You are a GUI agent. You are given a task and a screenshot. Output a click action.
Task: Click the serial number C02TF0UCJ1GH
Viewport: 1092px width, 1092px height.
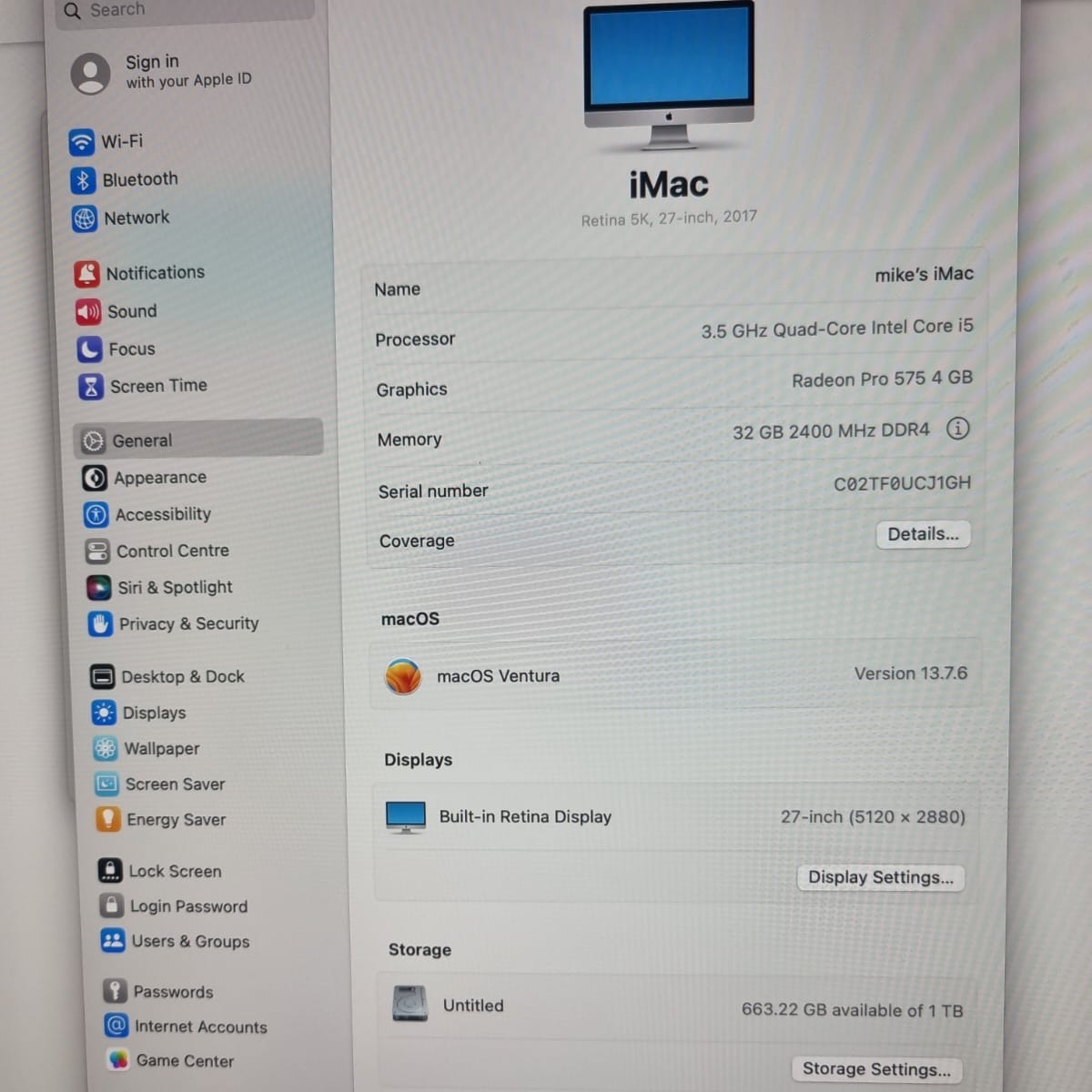pos(902,483)
